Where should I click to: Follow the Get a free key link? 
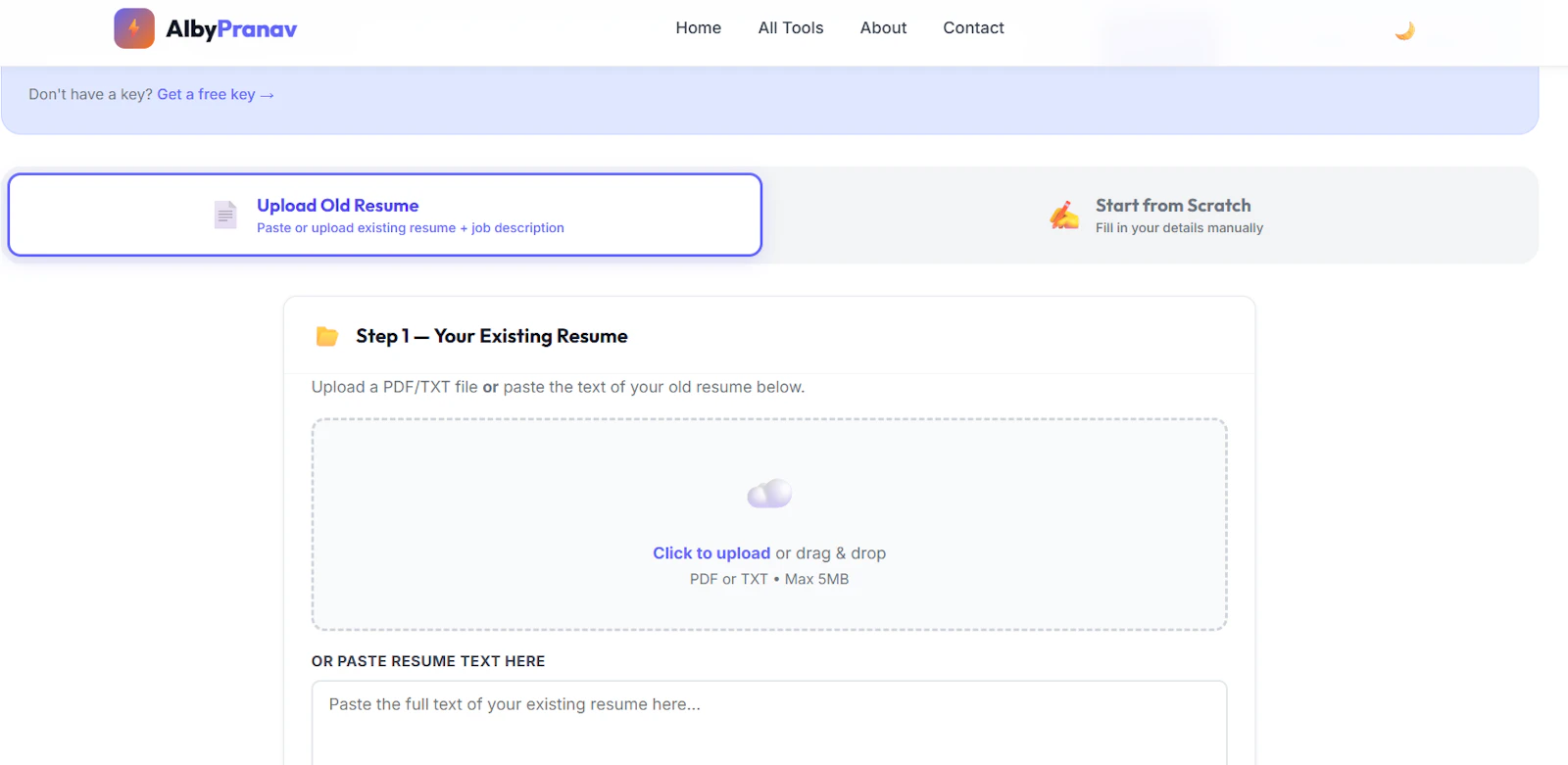216,95
